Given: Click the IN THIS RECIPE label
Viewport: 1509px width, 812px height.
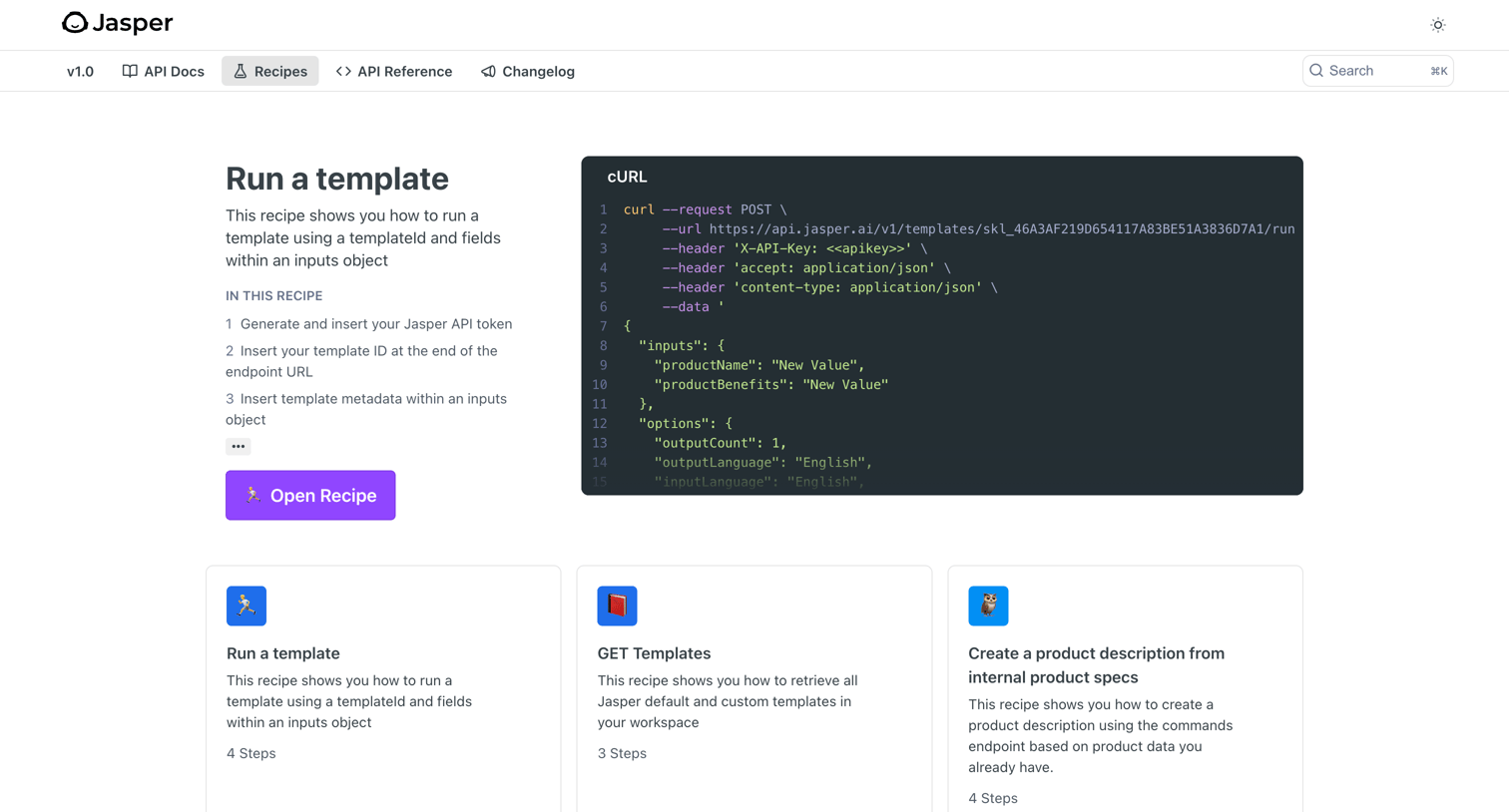Looking at the screenshot, I should [x=273, y=295].
